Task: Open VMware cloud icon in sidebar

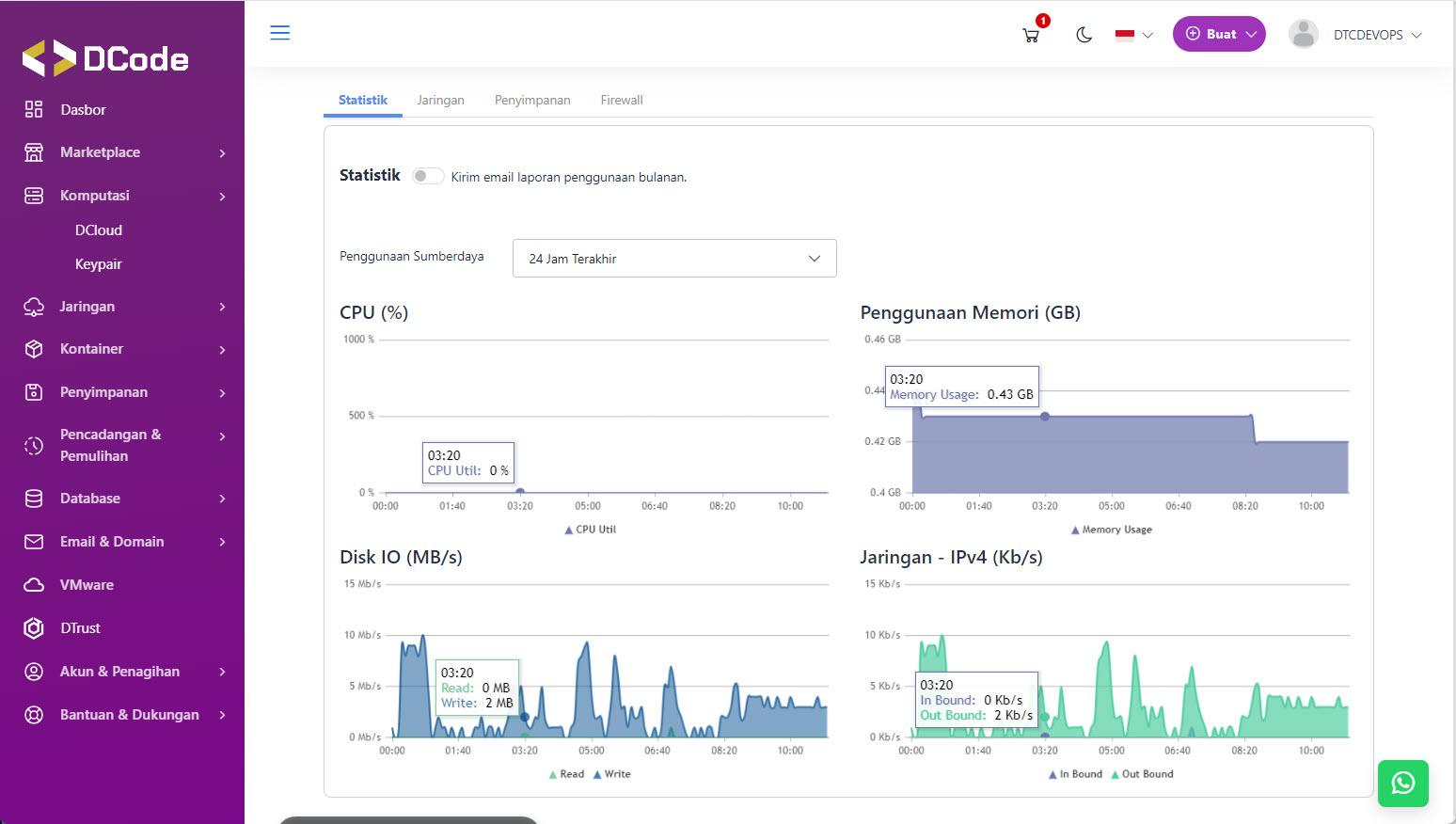Action: tap(34, 585)
